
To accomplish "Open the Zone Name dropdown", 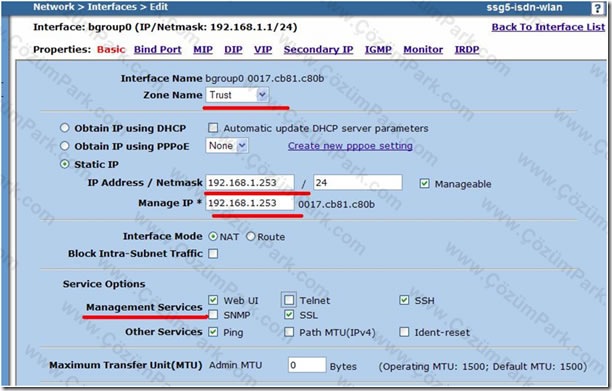I will 237,95.
